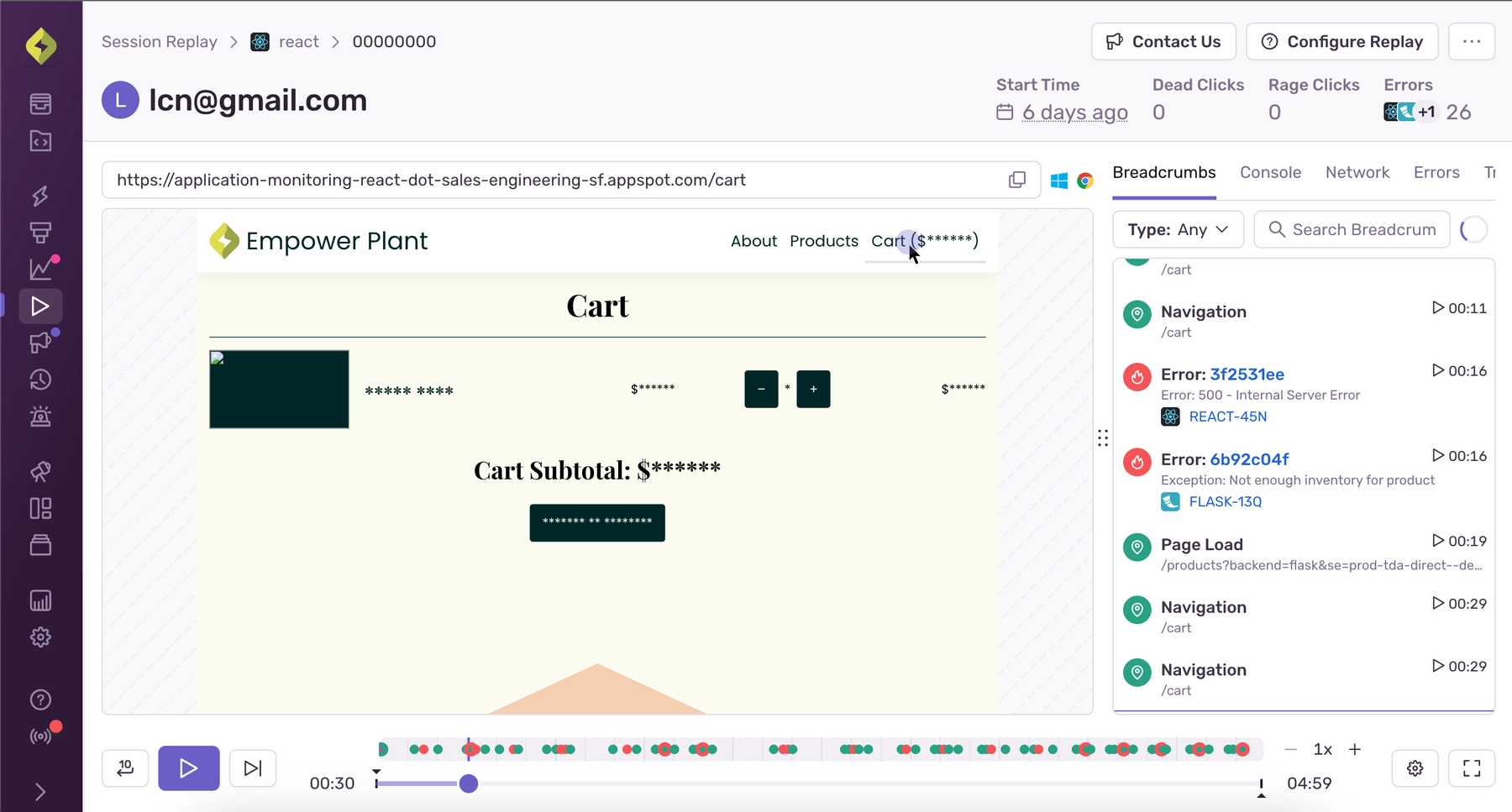Open Dashboards icon in the sidebar
Viewport: 1512px width, 812px height.
click(x=39, y=509)
